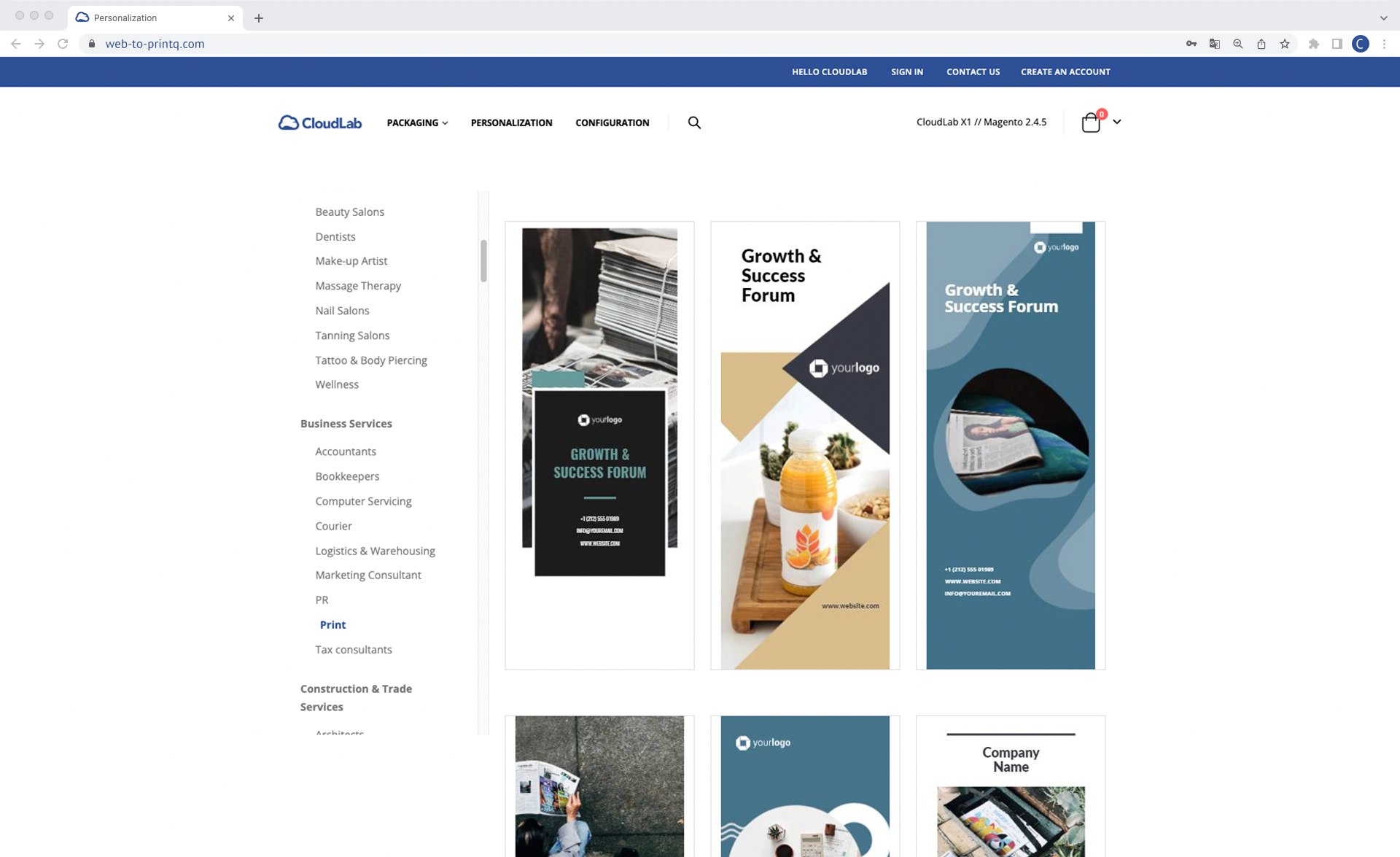Go back using the navigation arrow
The image size is (1400, 857).
[16, 44]
